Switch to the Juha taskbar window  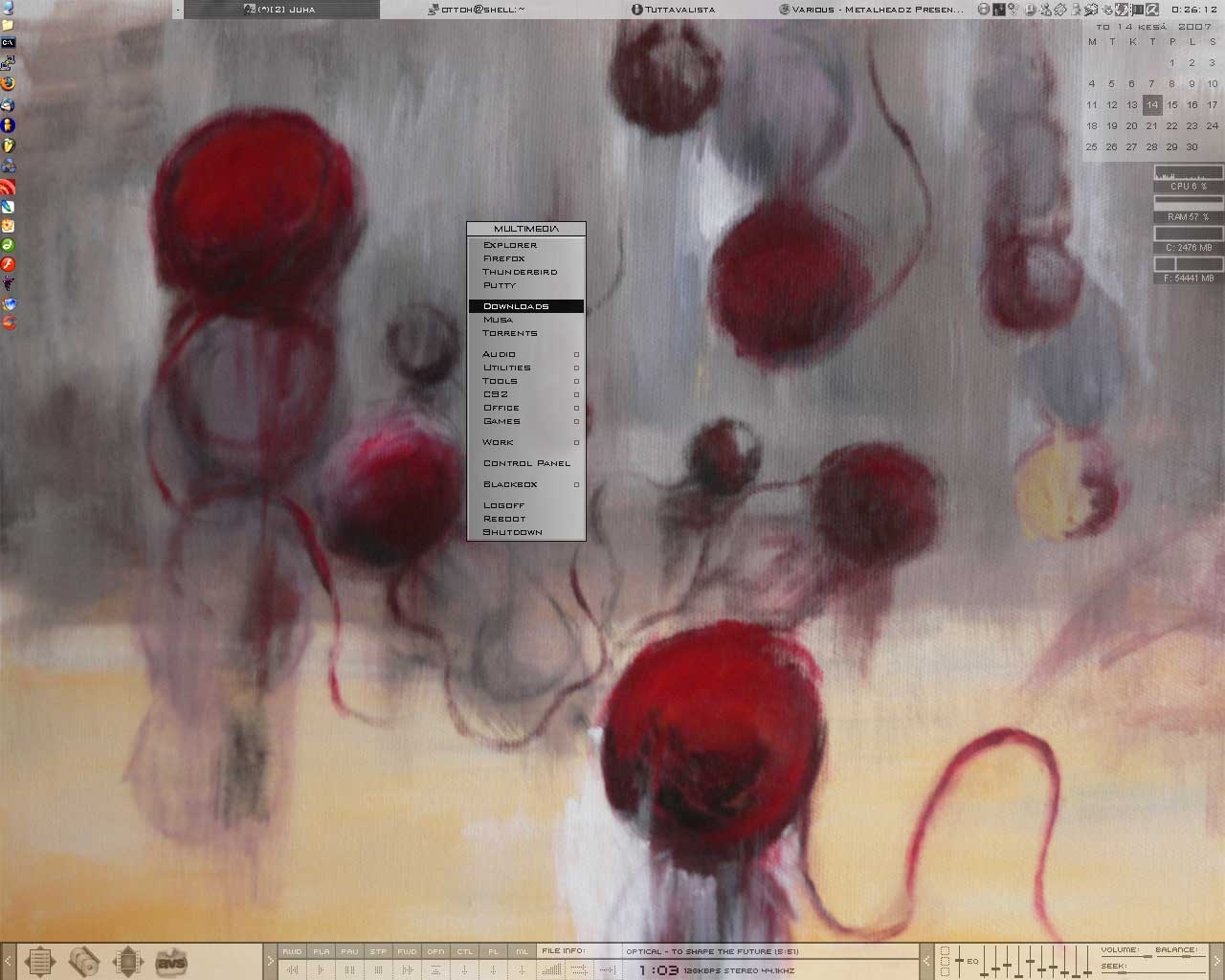[x=281, y=10]
